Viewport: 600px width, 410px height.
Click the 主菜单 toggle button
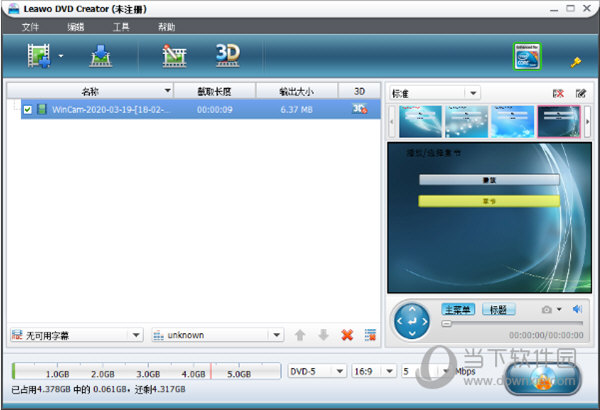[459, 310]
